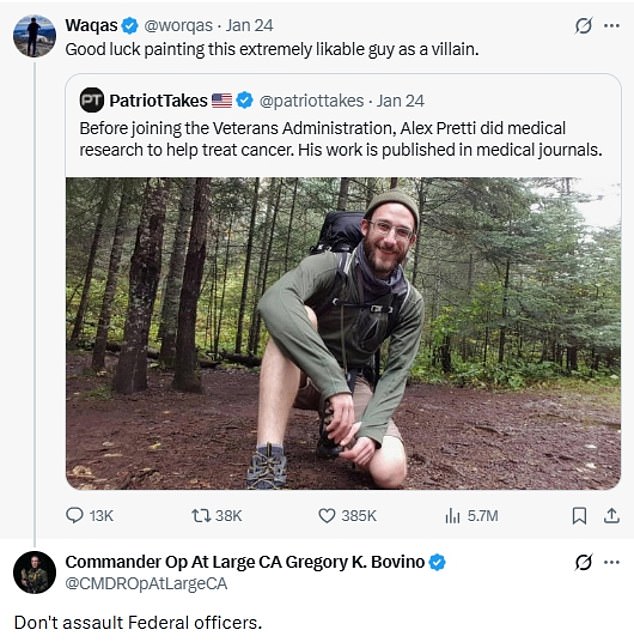This screenshot has width=634, height=642.
Task: Click the PatriotTakes PT logo avatar
Action: pyautogui.click(x=92, y=100)
